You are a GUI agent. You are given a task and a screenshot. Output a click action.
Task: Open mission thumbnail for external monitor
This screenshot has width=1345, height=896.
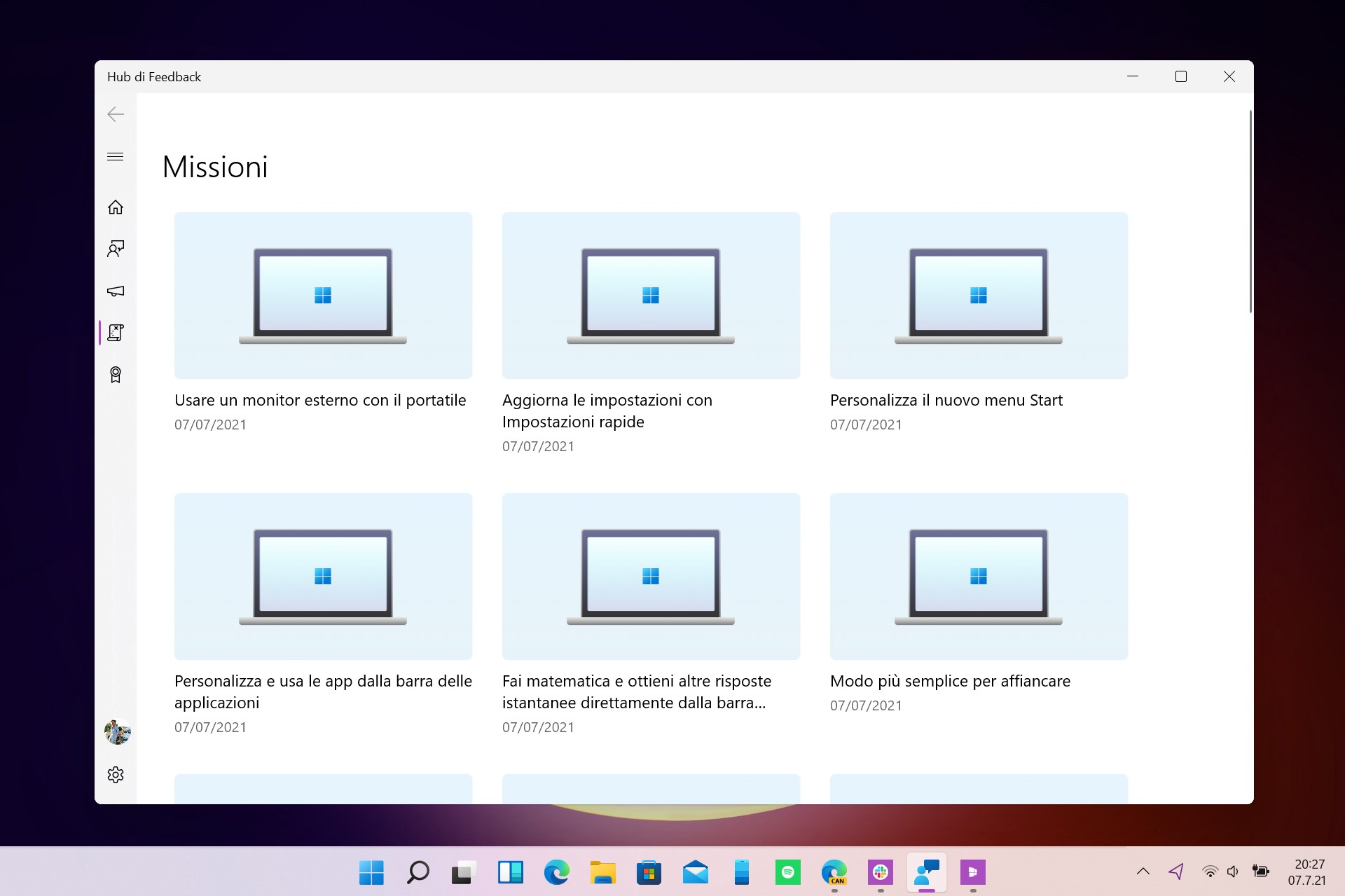323,296
